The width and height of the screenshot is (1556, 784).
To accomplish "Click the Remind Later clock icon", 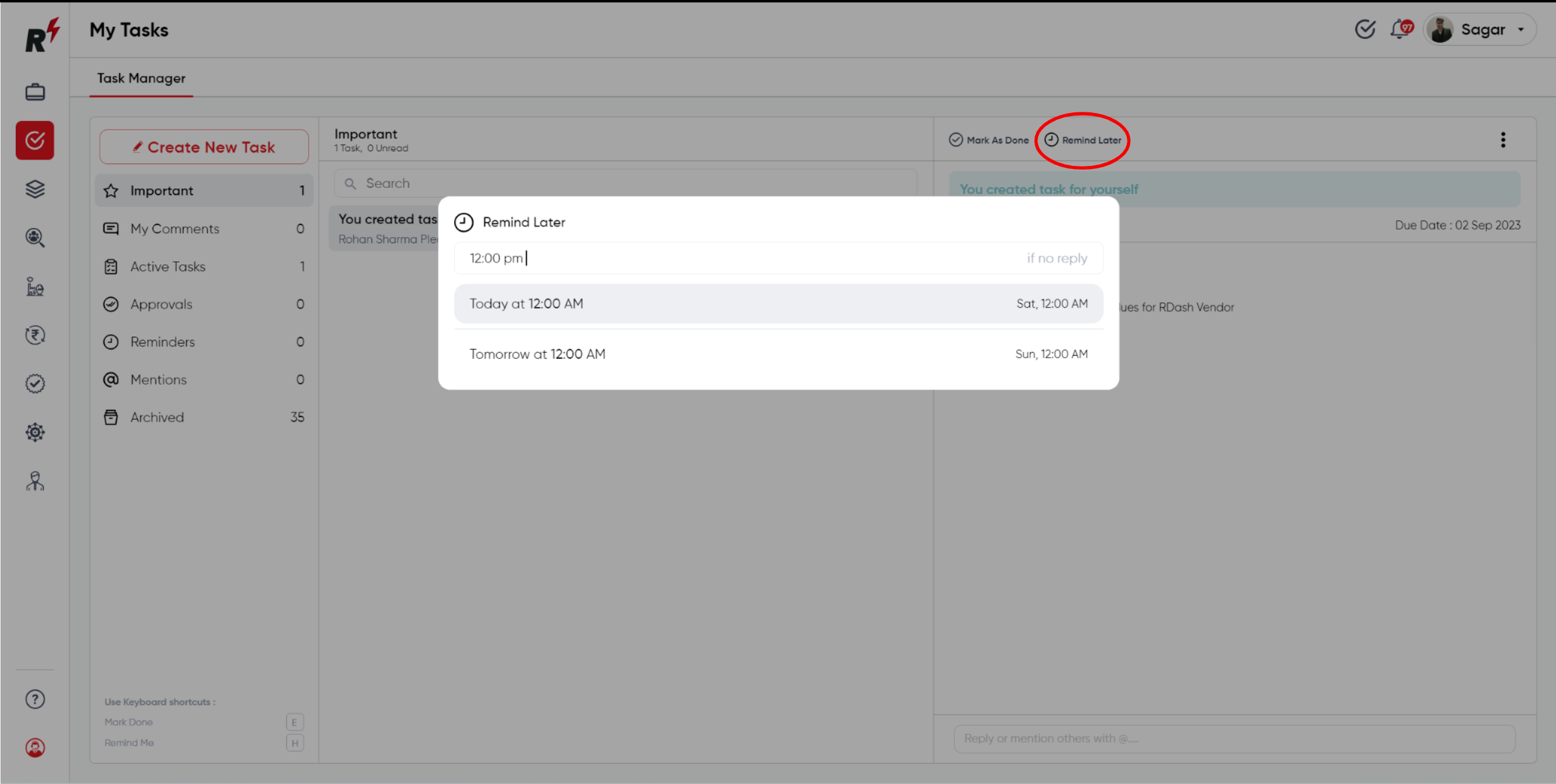I will point(1051,140).
